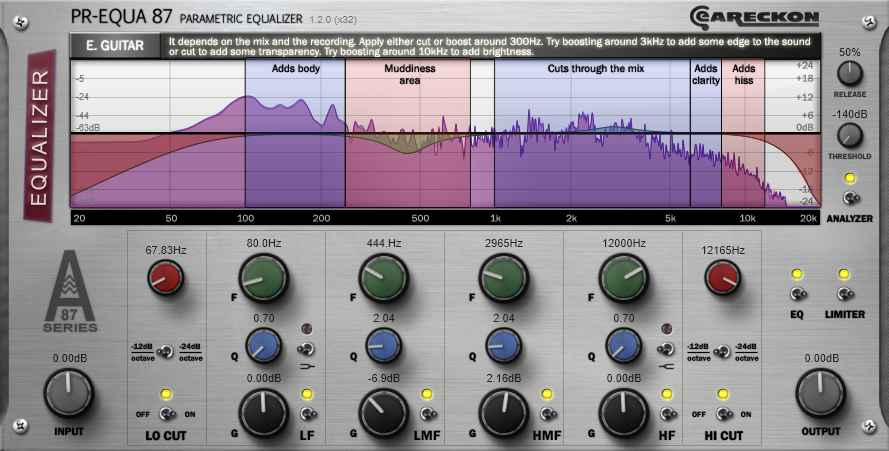Click the HF shelf indicator LED
Viewport: 889px width, 451px height.
point(667,330)
